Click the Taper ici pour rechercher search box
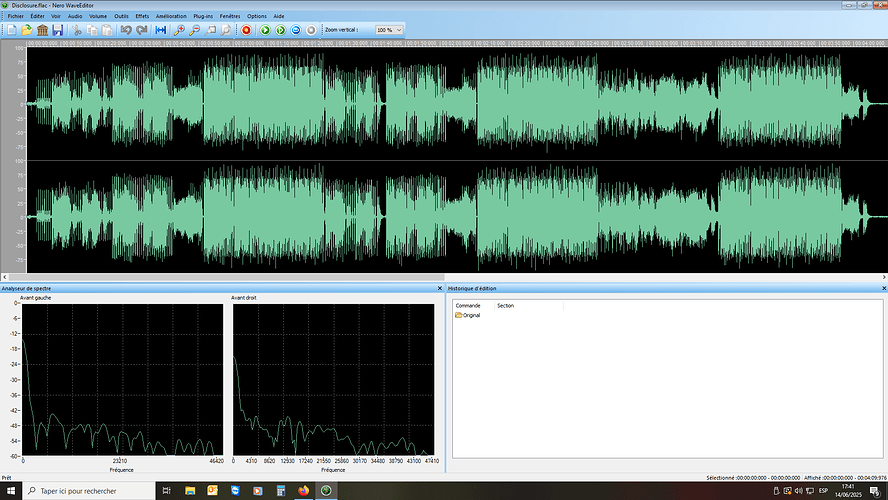This screenshot has height=500, width=888. (89, 491)
